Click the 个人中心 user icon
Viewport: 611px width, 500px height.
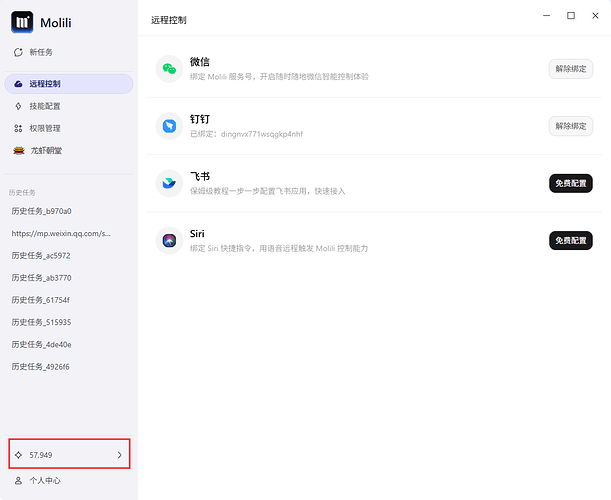pos(18,481)
